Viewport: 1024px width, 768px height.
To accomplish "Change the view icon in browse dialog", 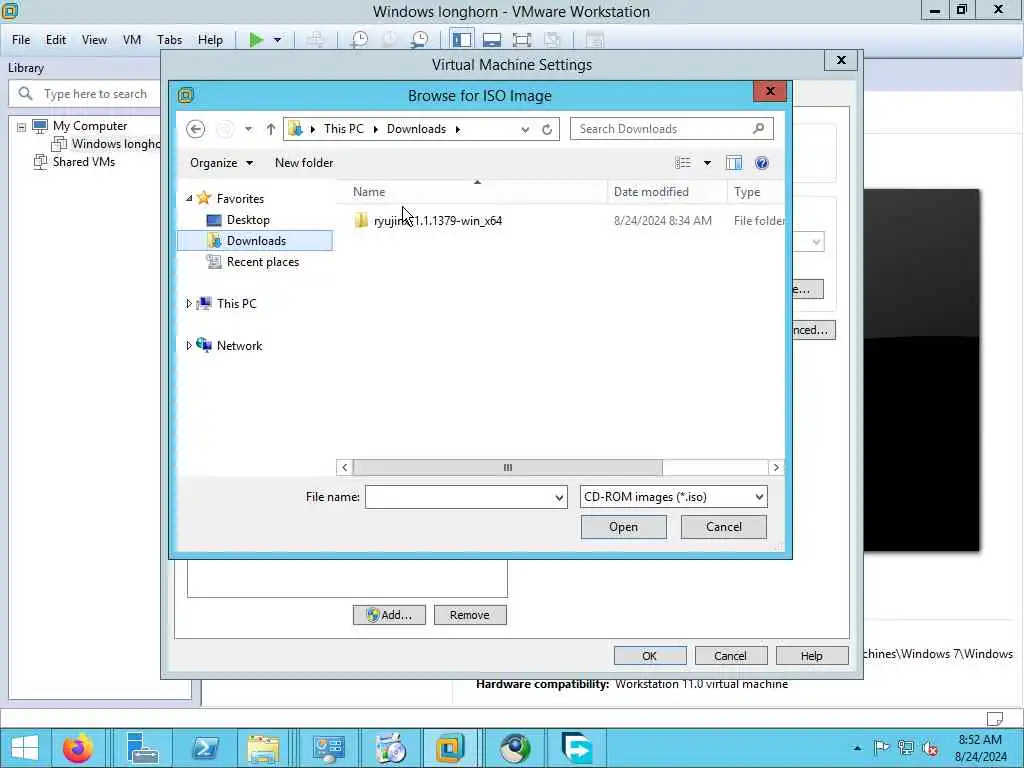I will click(683, 163).
